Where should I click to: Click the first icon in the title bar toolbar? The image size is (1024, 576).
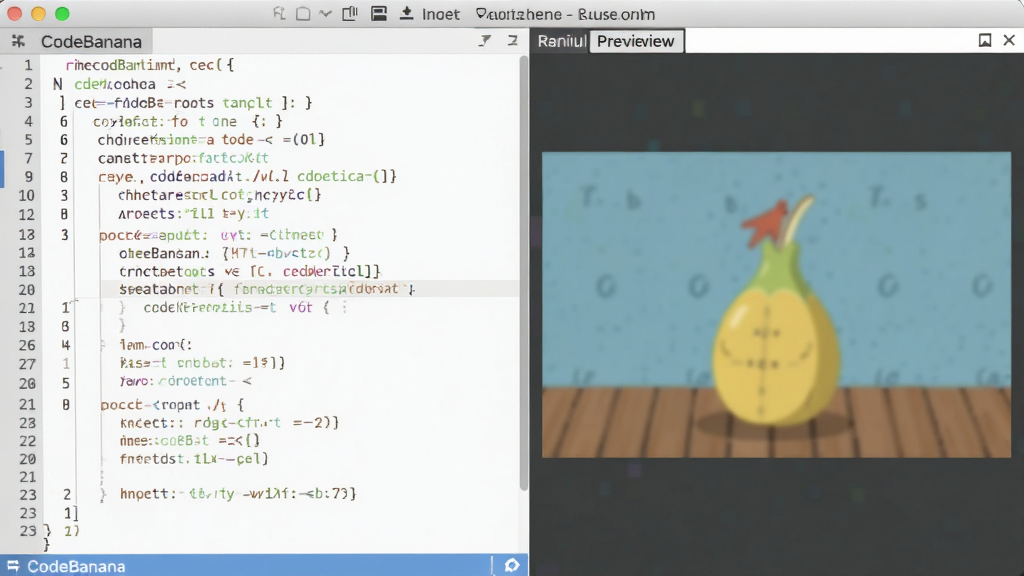pyautogui.click(x=279, y=14)
